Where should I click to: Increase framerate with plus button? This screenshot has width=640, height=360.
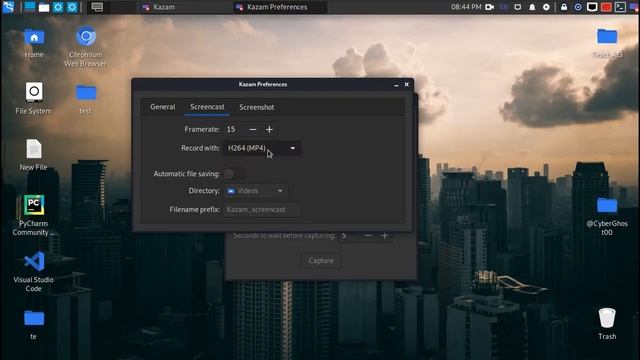pos(269,129)
